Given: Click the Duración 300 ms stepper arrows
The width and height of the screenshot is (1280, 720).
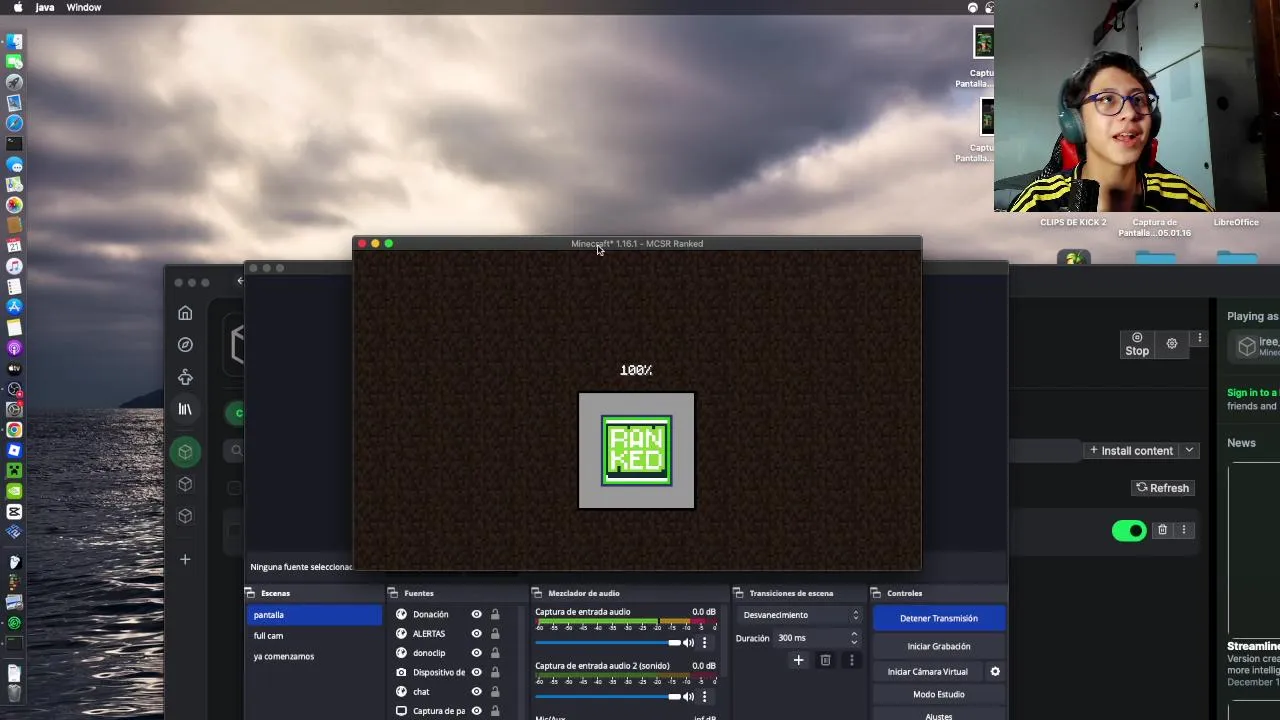Looking at the screenshot, I should [853, 638].
